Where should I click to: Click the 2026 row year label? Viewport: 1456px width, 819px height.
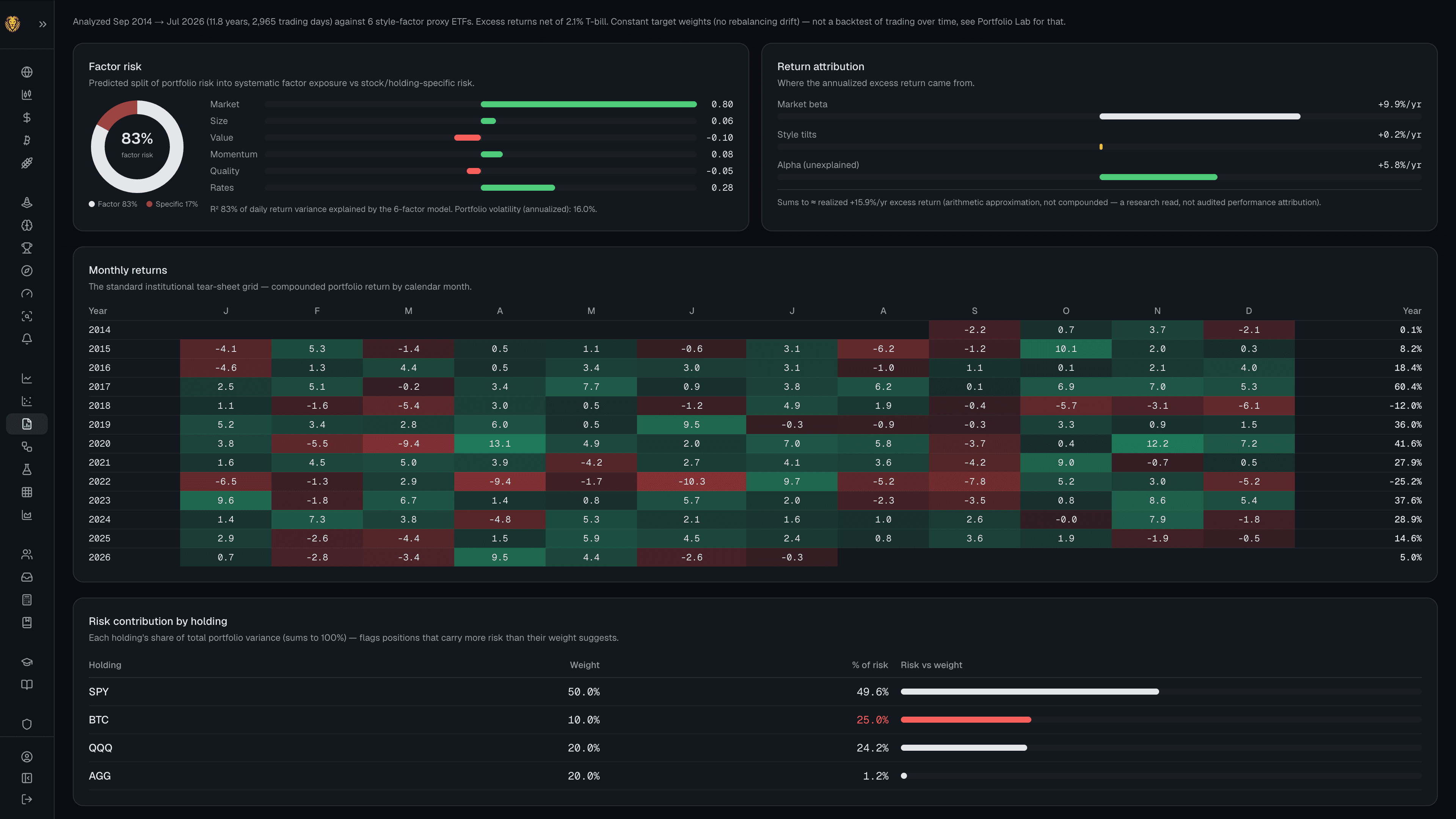click(x=99, y=557)
